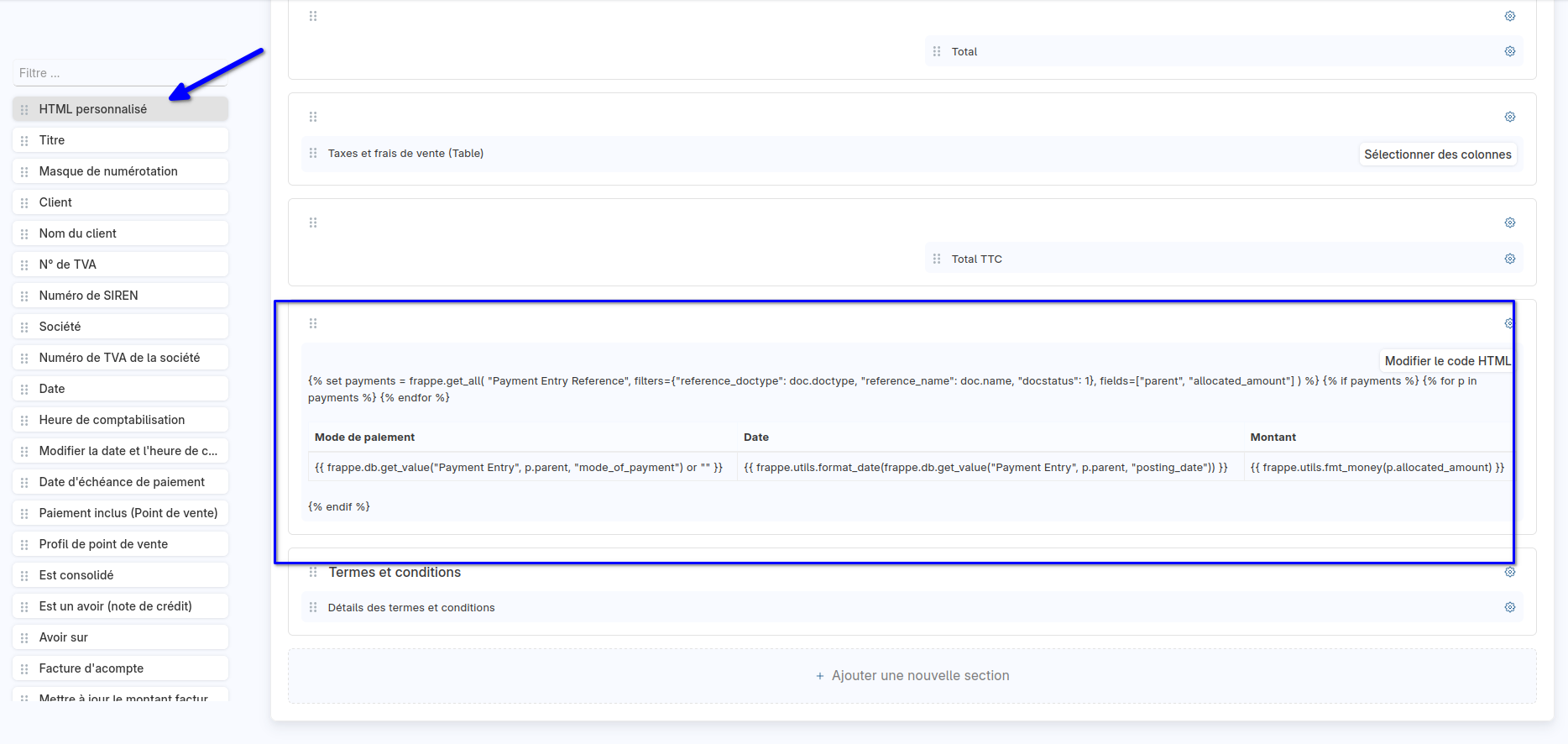Click gear icon for Termes et conditions section

[x=1509, y=572]
